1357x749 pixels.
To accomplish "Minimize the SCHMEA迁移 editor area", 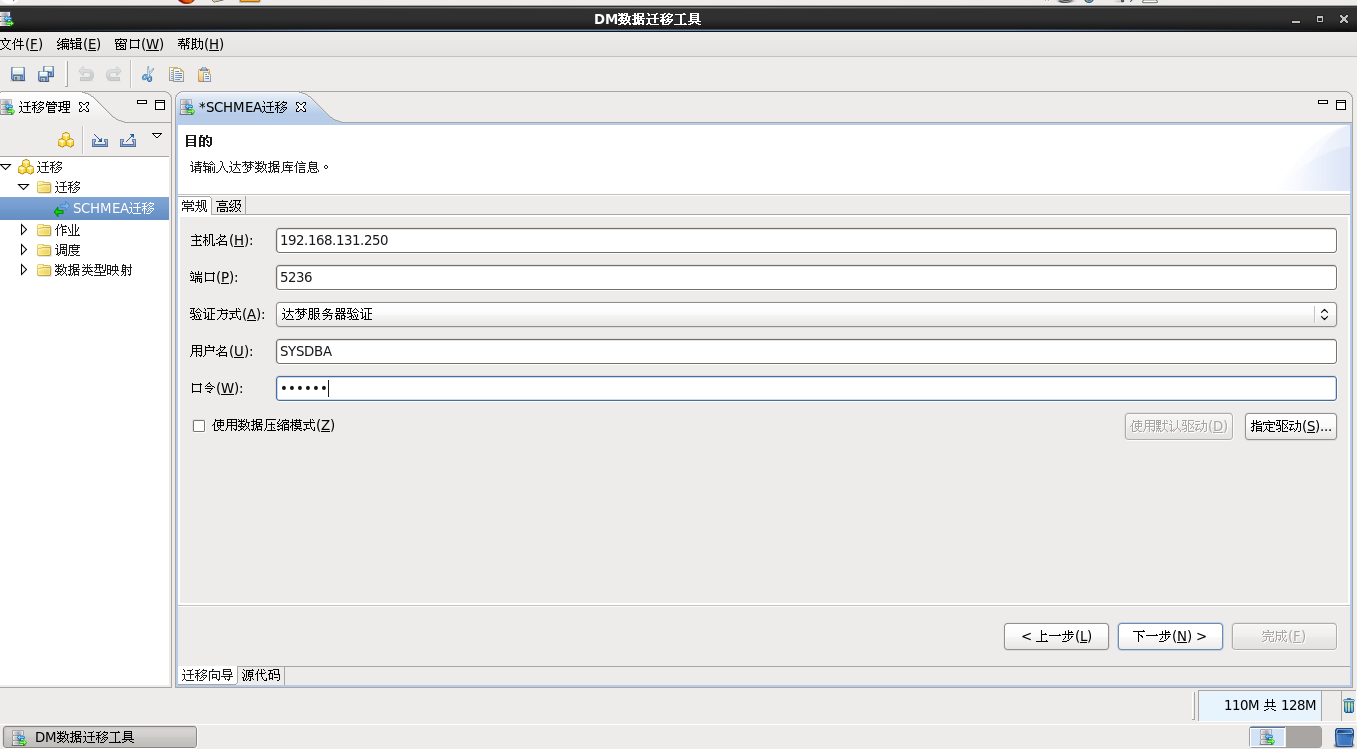I will pyautogui.click(x=1323, y=104).
